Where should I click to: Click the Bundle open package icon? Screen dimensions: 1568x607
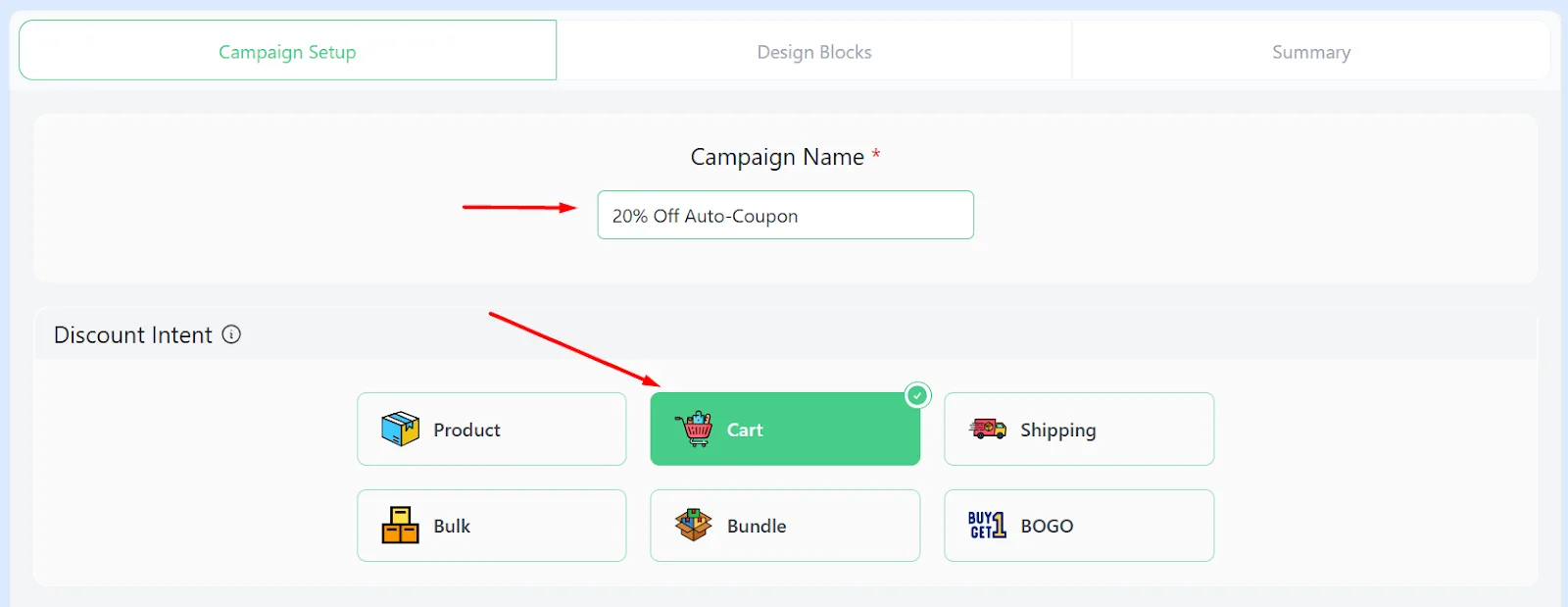[694, 526]
